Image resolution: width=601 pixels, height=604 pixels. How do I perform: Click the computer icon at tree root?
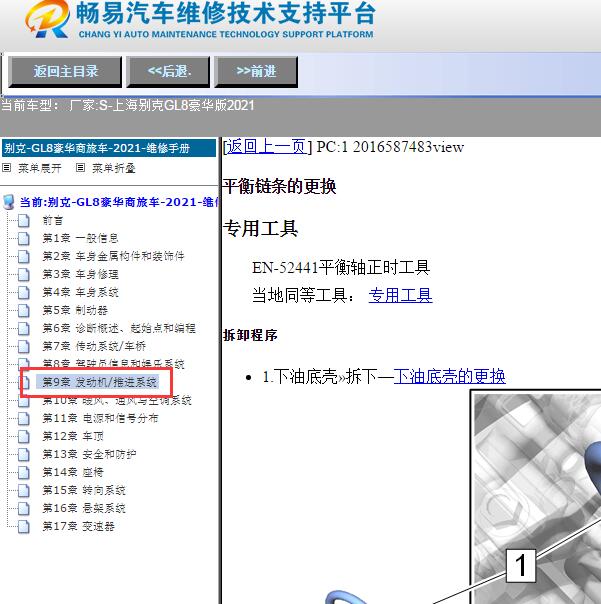(8, 202)
